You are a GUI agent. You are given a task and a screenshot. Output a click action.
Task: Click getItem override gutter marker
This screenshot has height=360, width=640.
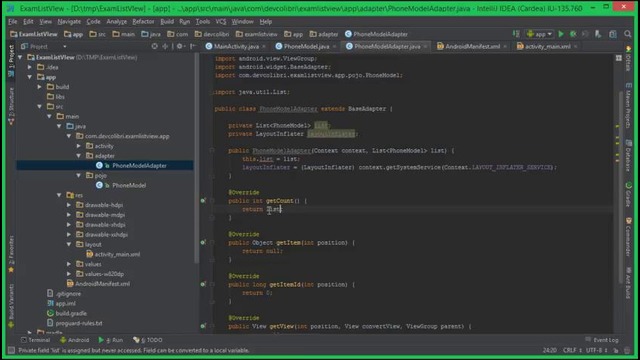[203, 242]
